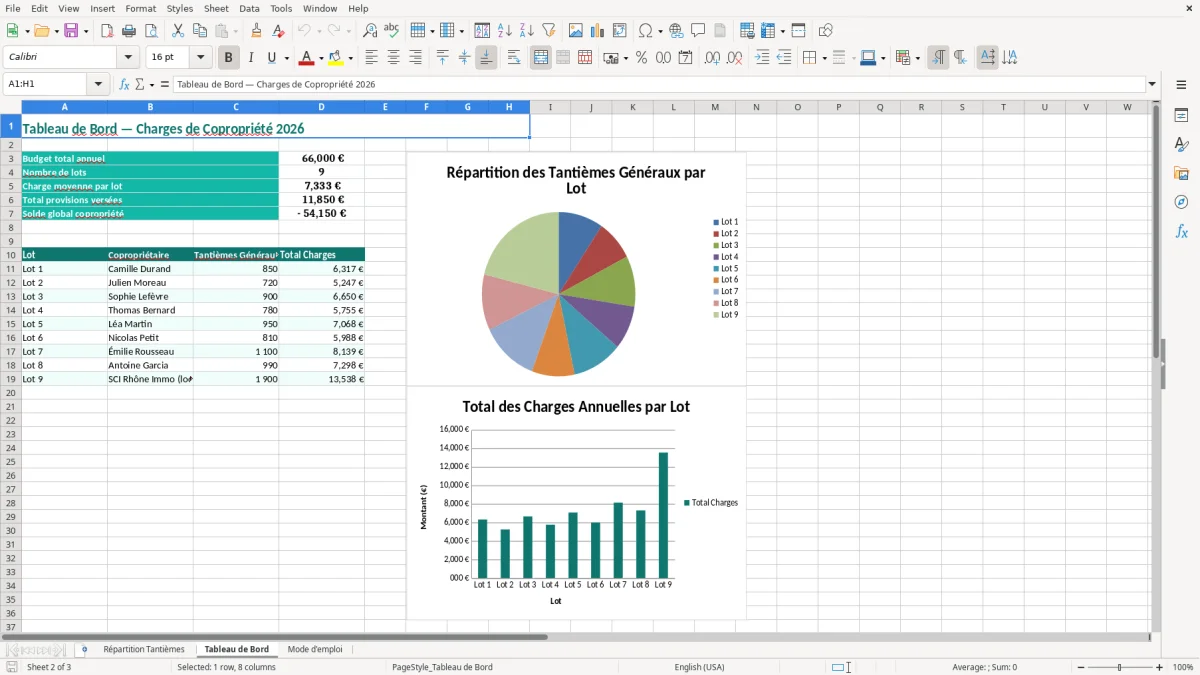This screenshot has height=675, width=1200.
Task: Toggle right-to-left text direction
Action: 960,58
